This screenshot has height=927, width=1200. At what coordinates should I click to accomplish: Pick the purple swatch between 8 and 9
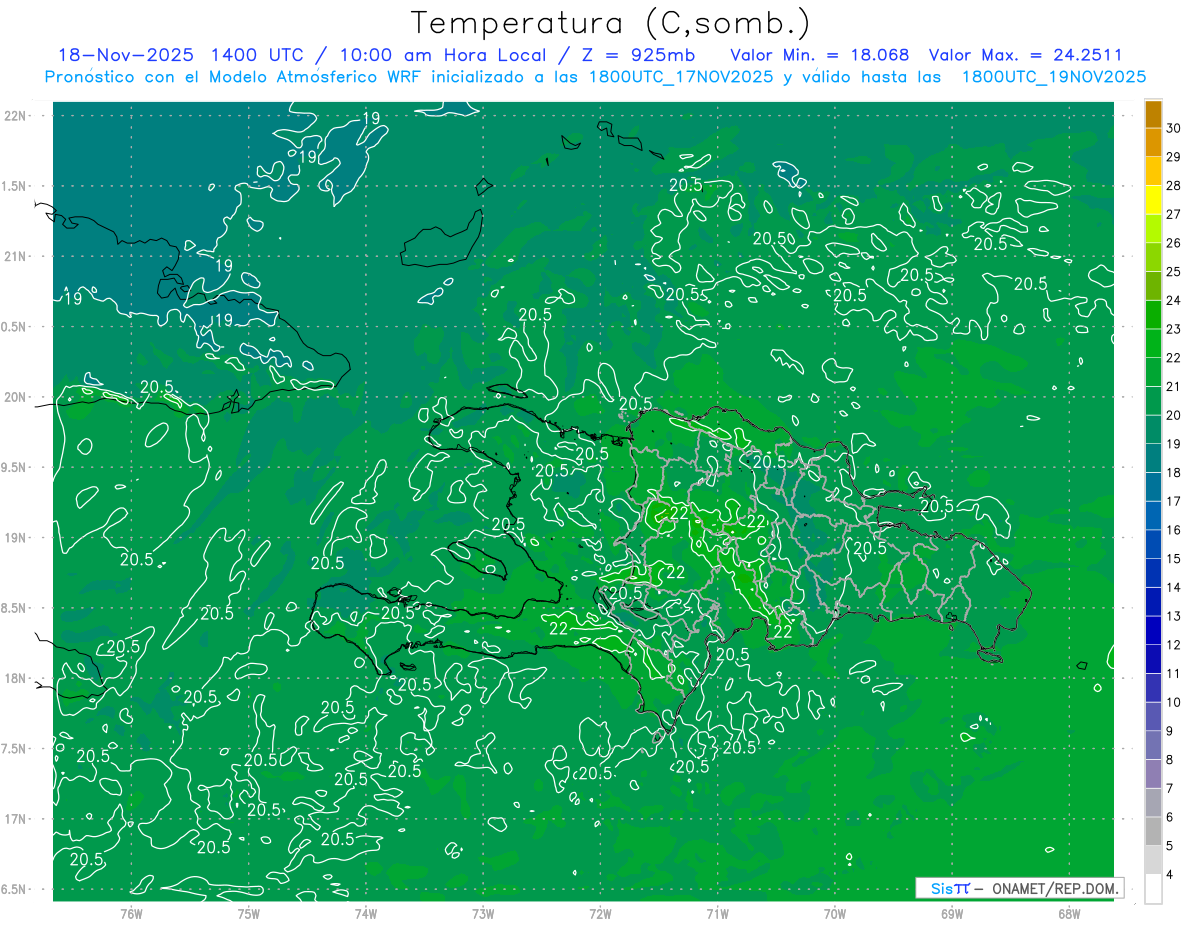[1153, 745]
